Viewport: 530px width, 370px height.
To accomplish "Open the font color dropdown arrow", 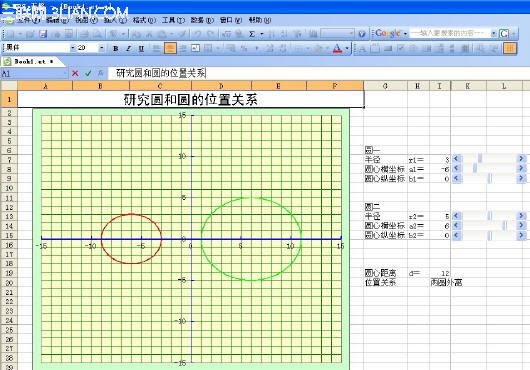I will point(347,49).
